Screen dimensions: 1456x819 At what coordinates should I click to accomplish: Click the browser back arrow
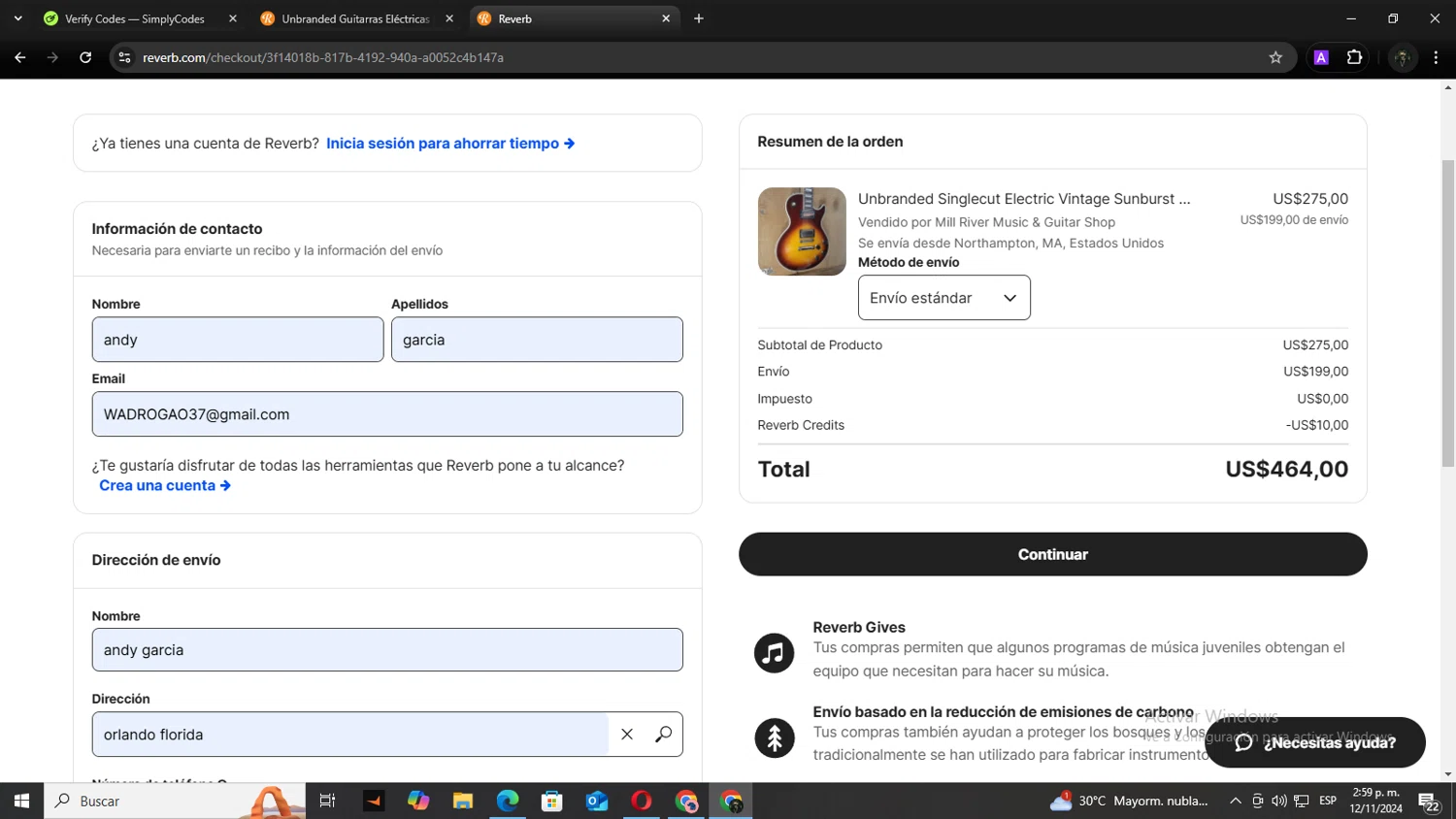(x=20, y=57)
